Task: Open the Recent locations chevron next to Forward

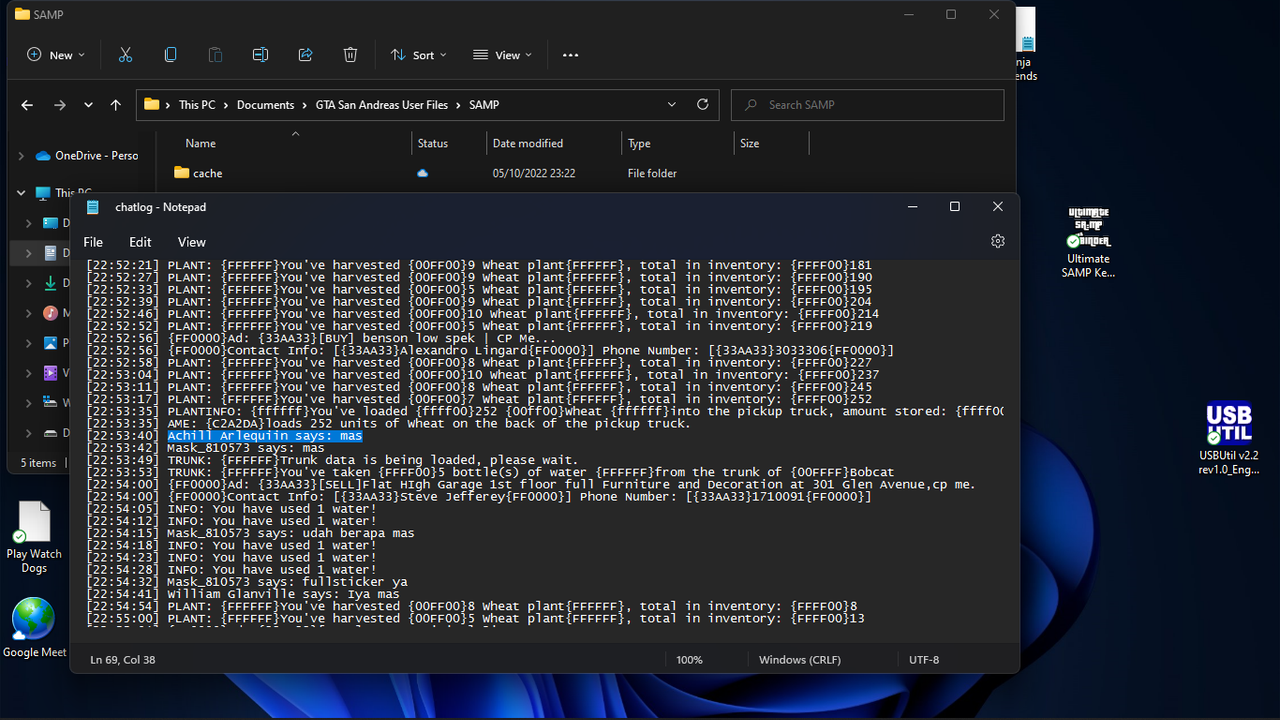Action: click(88, 105)
